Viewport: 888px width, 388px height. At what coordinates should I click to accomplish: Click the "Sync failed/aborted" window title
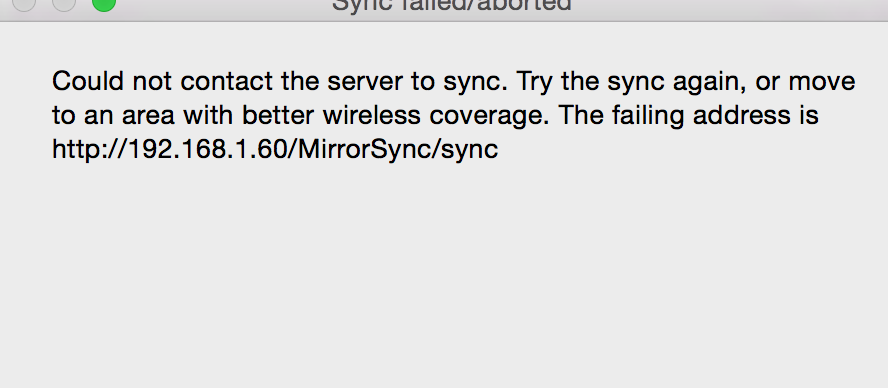pos(451,6)
